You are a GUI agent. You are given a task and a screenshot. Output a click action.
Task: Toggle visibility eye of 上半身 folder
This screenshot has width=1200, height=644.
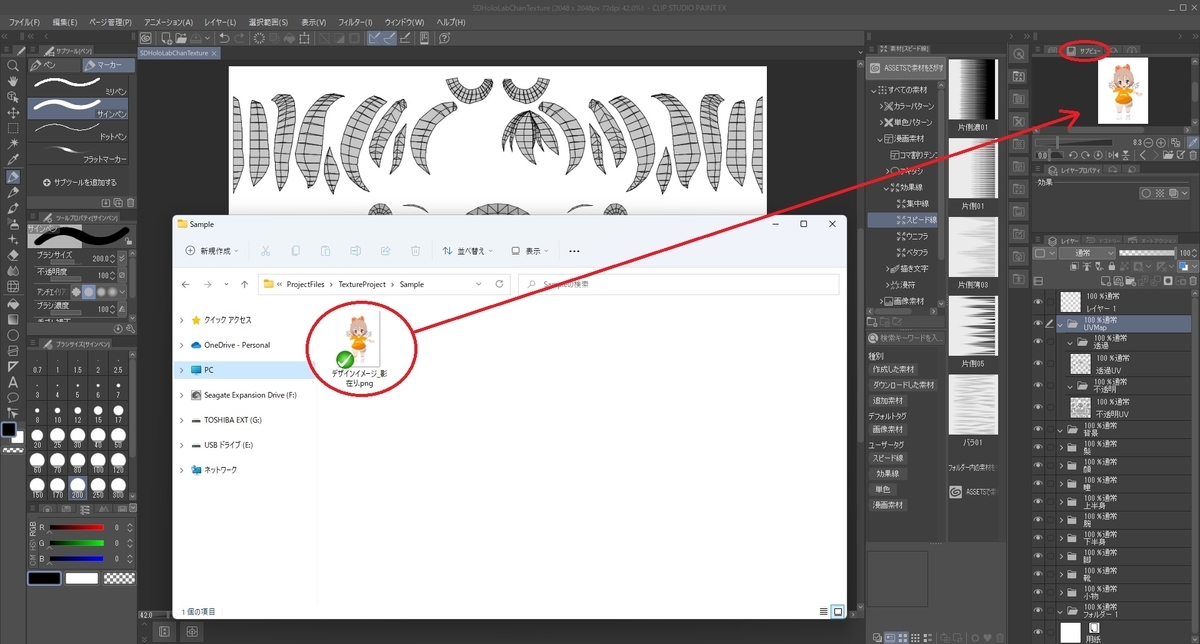coord(1037,501)
